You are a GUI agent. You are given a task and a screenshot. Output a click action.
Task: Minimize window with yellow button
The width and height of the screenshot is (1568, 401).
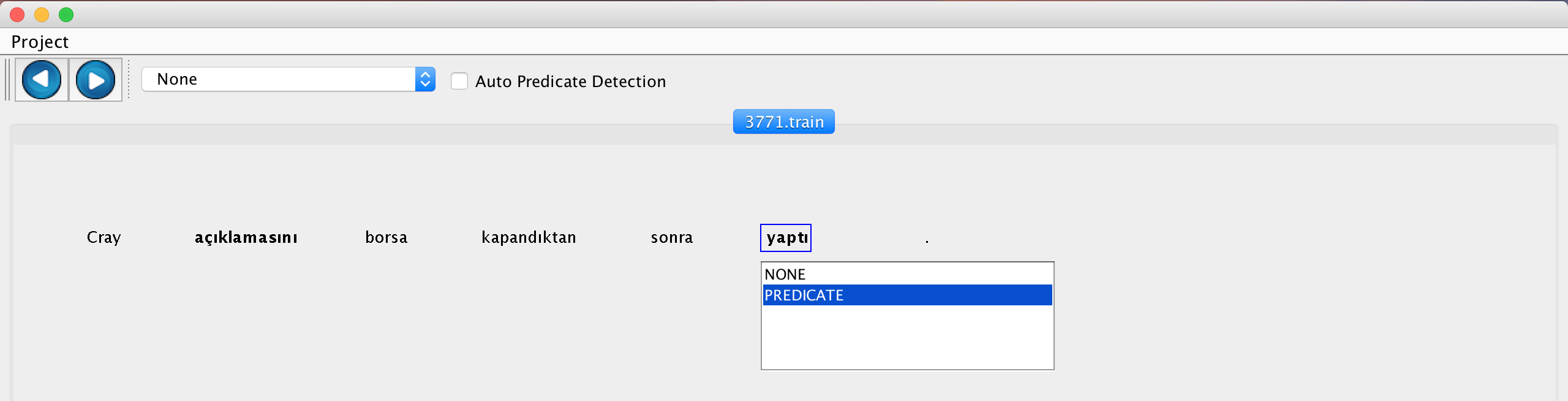(x=42, y=14)
